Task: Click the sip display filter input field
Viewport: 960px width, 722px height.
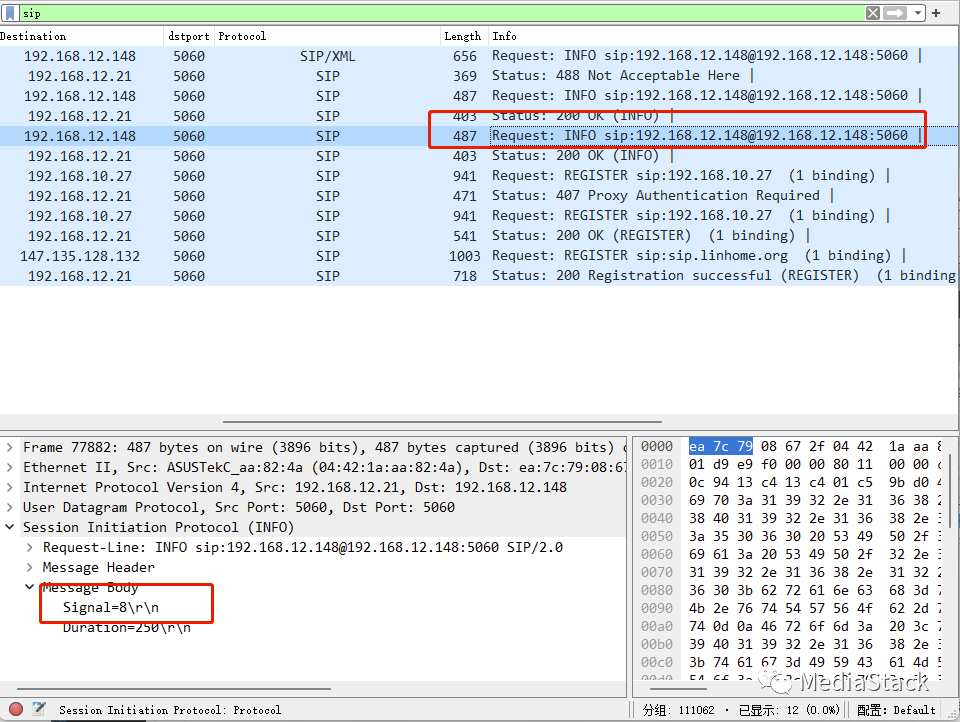Action: pos(440,13)
